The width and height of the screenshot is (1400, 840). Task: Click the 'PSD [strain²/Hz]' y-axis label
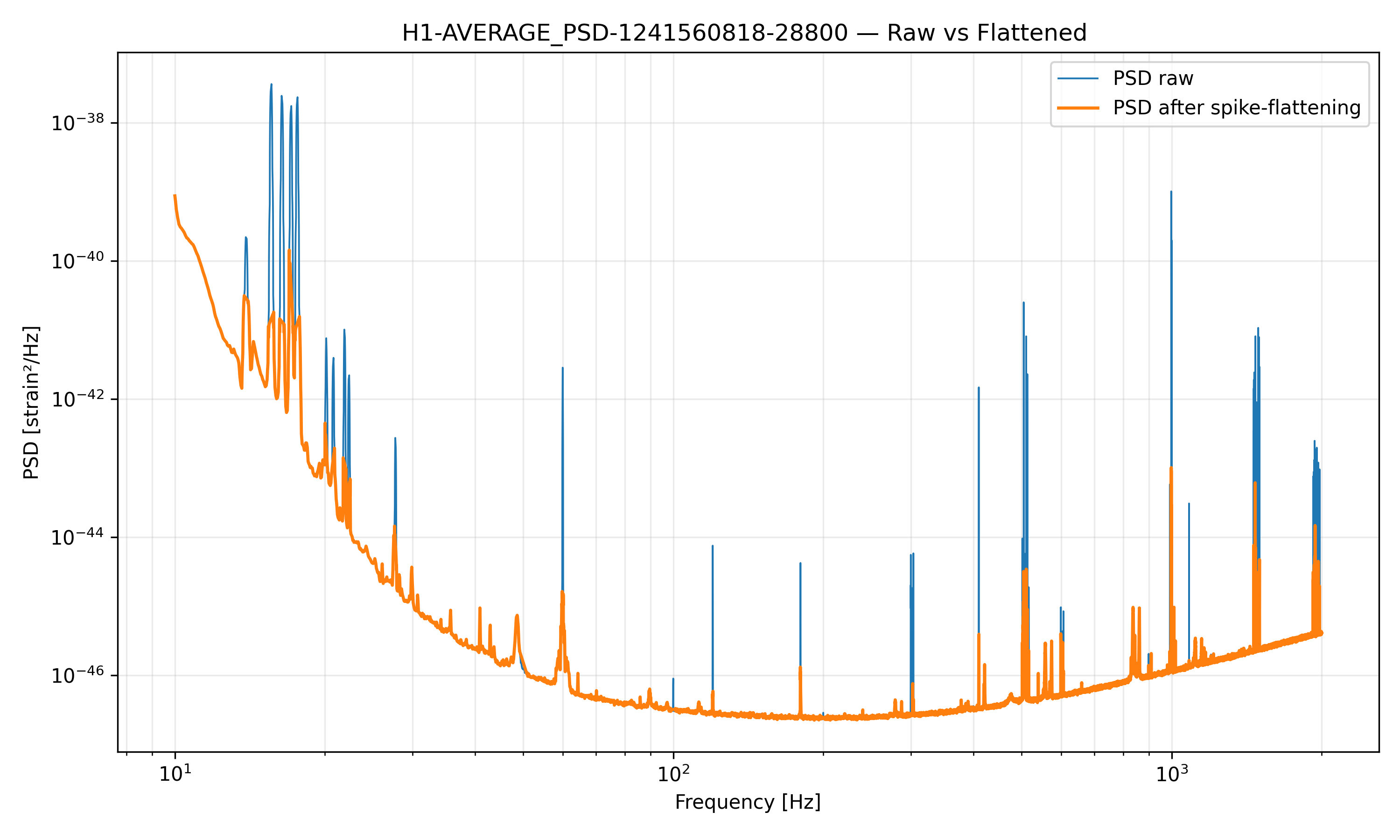click(x=31, y=402)
